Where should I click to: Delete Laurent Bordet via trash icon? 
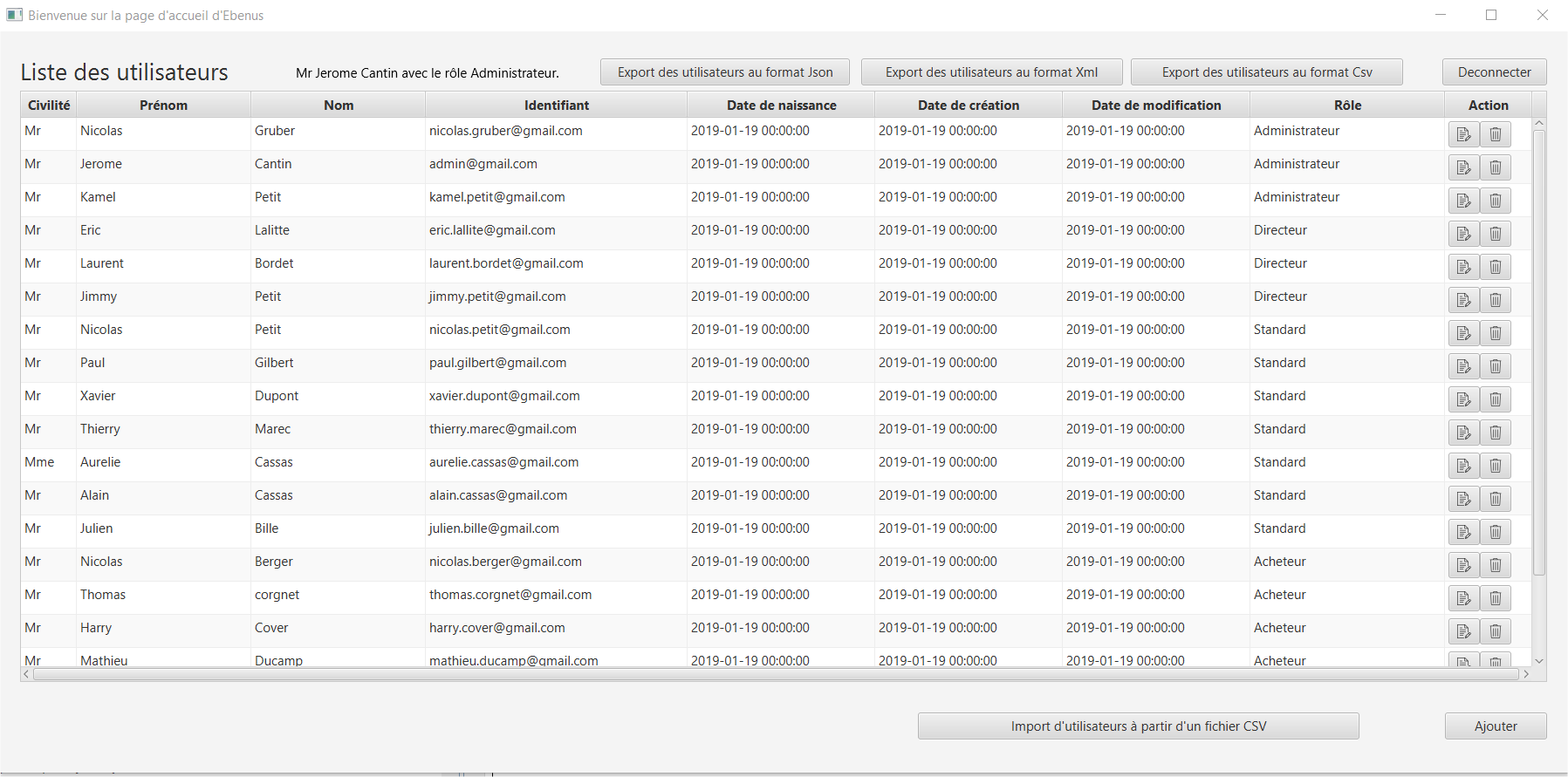tap(1495, 267)
